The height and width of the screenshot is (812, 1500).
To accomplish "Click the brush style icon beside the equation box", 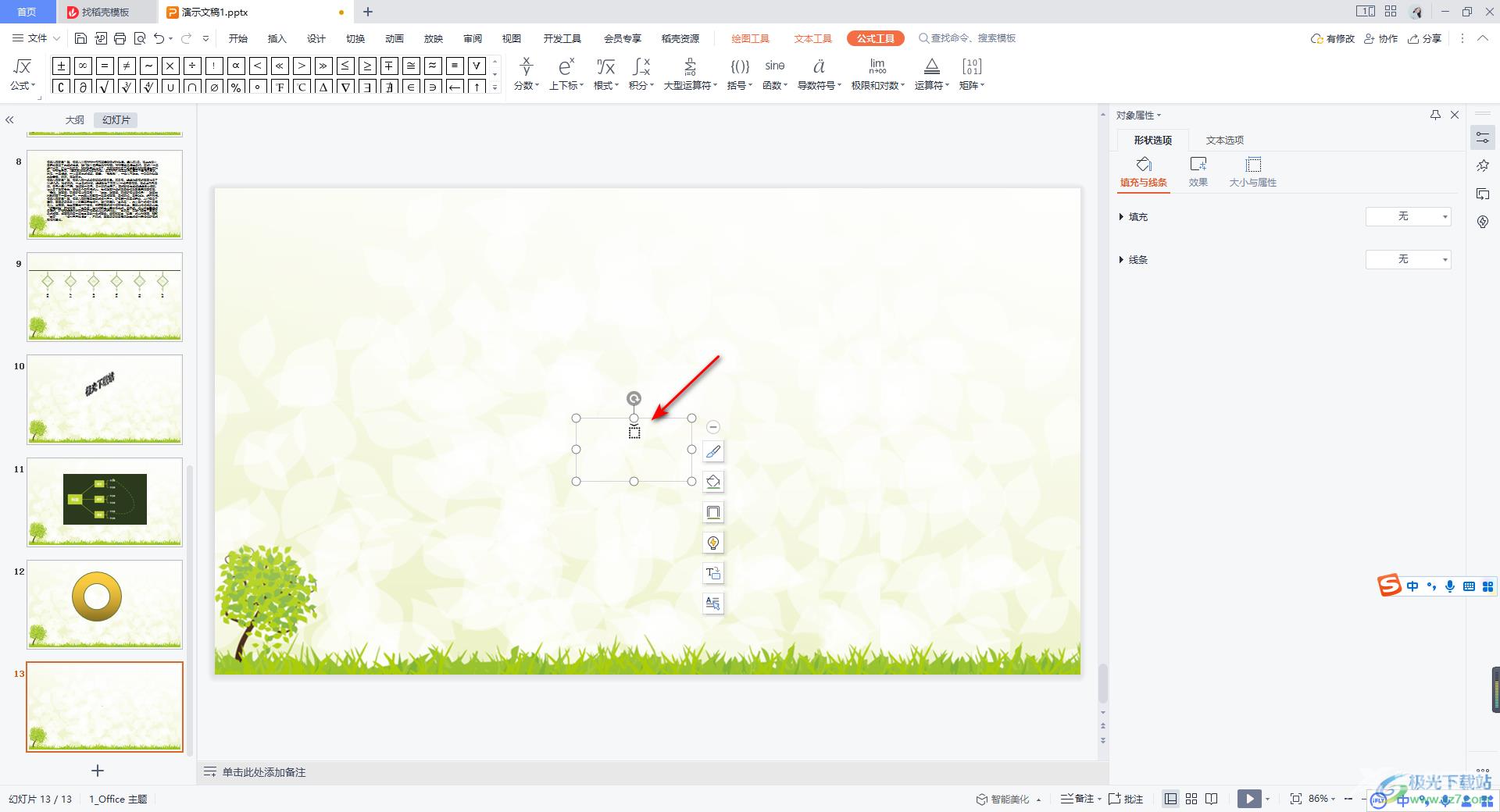I will coord(713,451).
